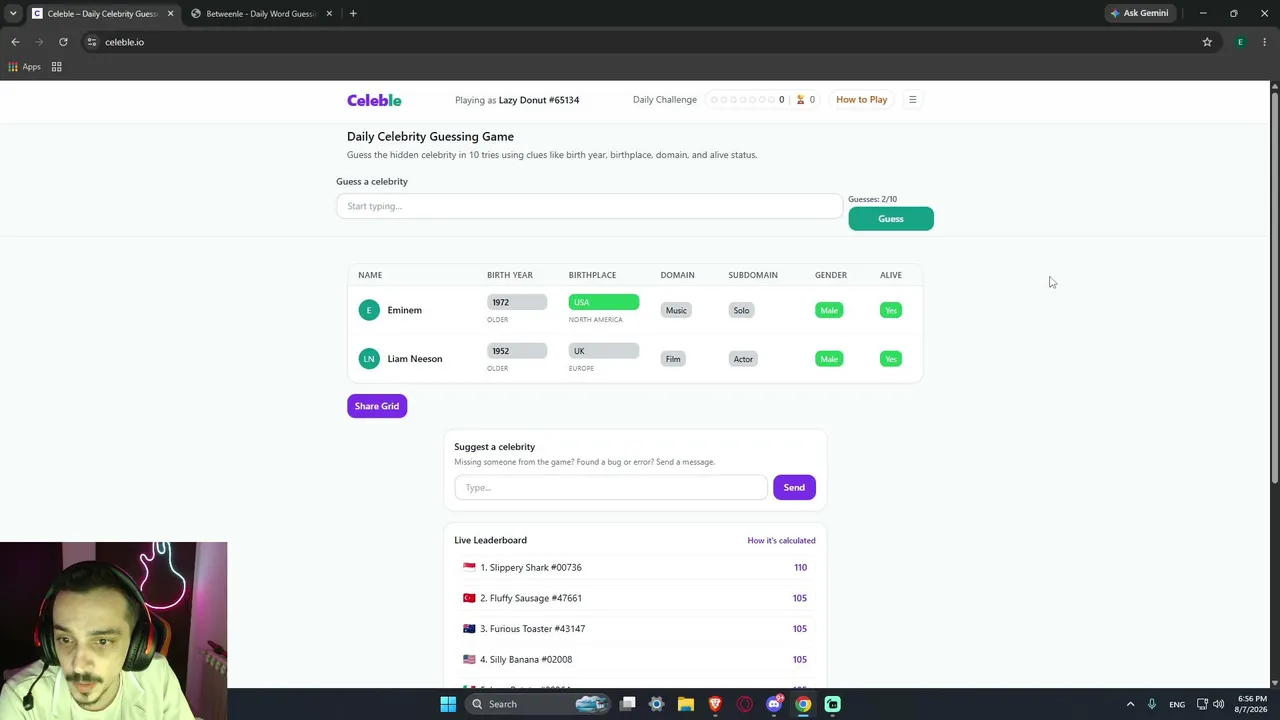Open Opera from the taskbar
This screenshot has height=720, width=1280.
tap(744, 704)
